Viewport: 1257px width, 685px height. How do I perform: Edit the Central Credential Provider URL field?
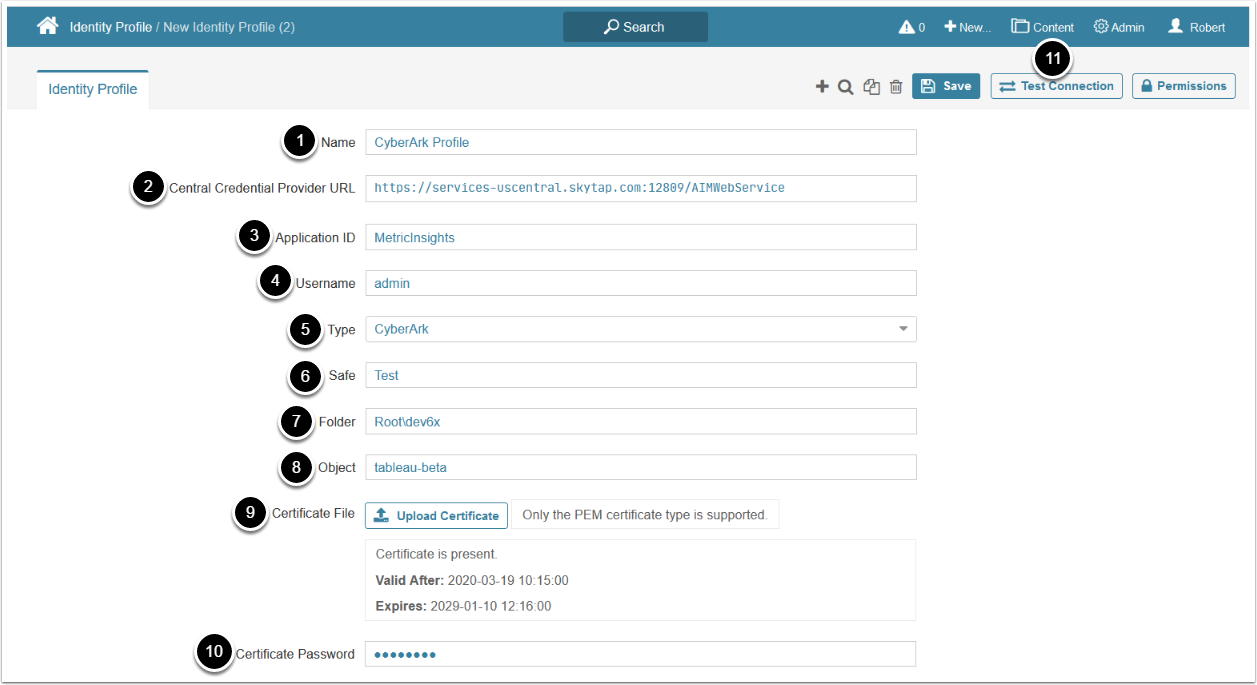641,188
